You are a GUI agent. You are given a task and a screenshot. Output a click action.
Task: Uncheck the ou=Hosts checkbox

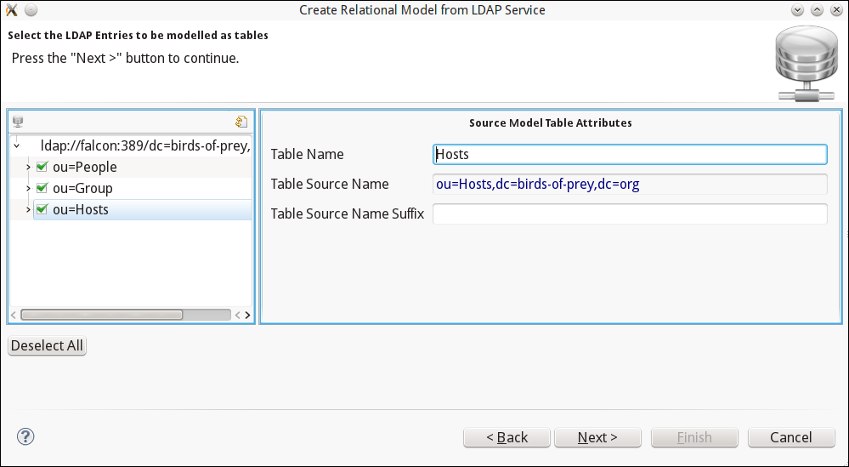point(42,209)
